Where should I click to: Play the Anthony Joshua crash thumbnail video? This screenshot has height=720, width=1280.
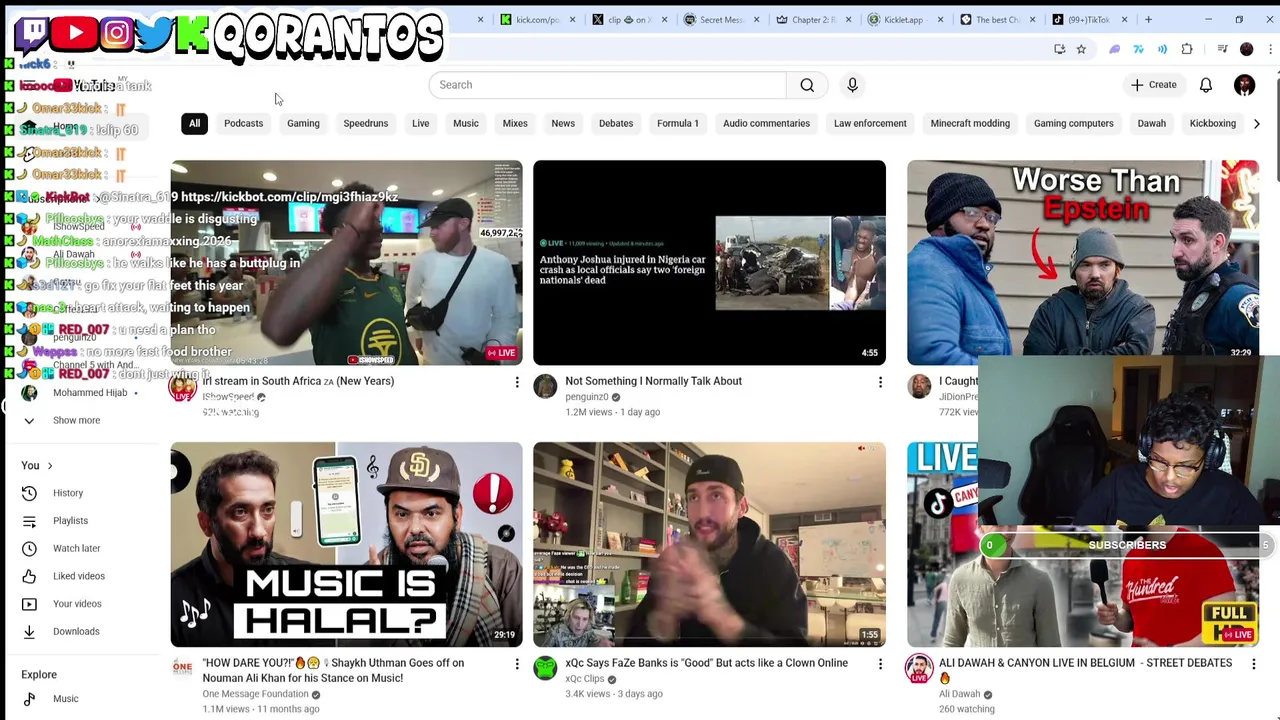(x=709, y=262)
